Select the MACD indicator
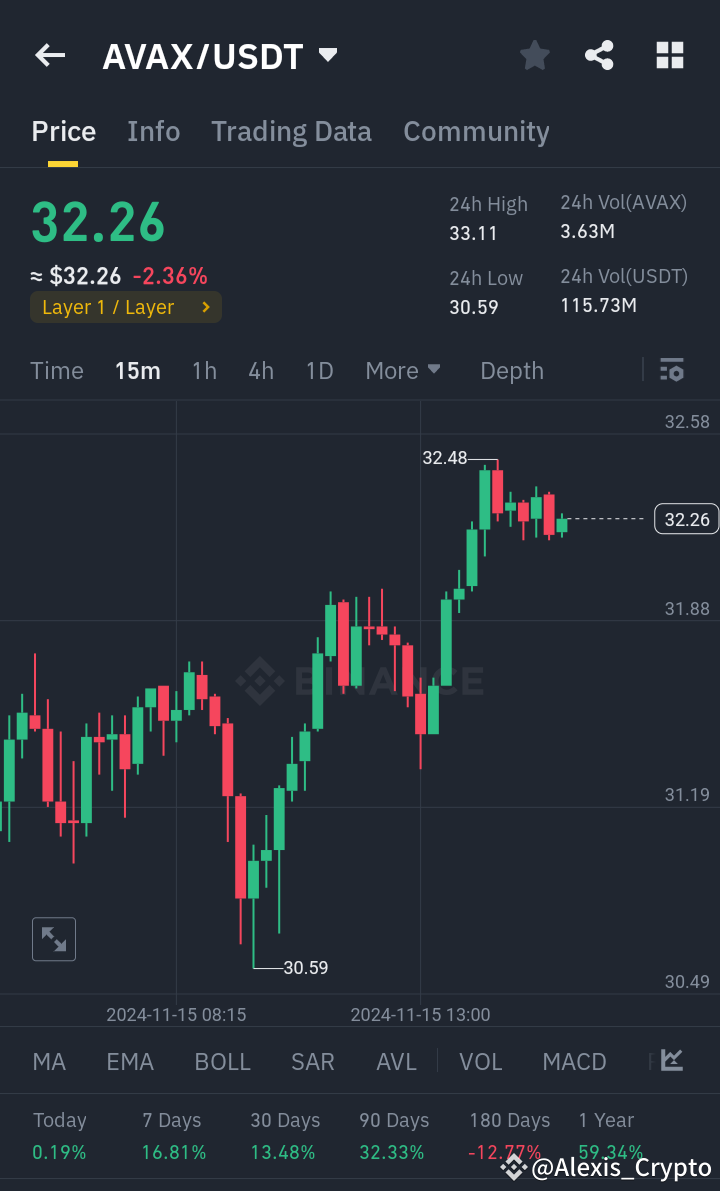Viewport: 720px width, 1191px height. click(574, 1061)
